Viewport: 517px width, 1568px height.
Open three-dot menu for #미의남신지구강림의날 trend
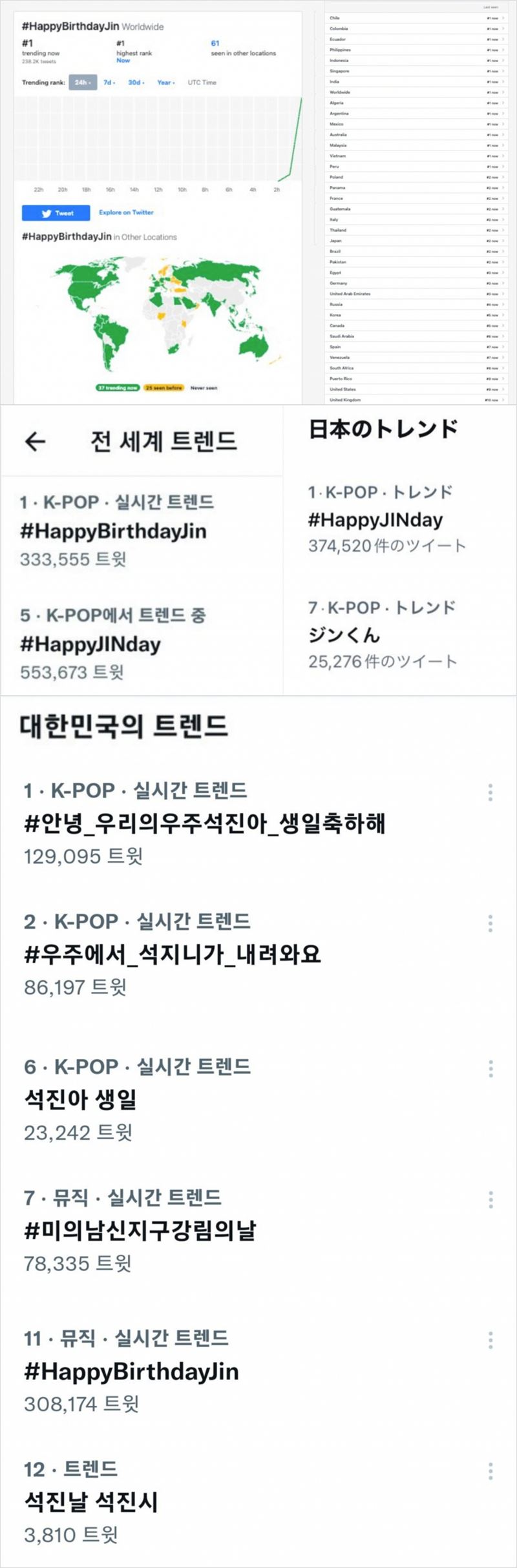491,1200
